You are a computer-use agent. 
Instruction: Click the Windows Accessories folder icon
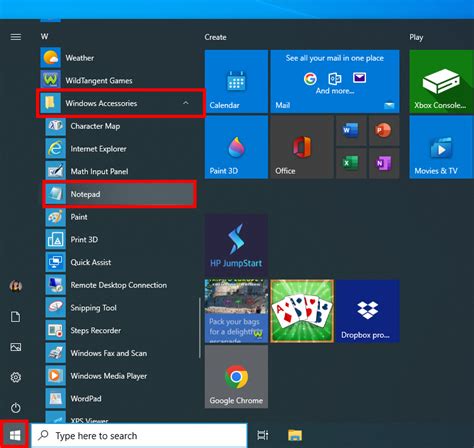(x=50, y=103)
